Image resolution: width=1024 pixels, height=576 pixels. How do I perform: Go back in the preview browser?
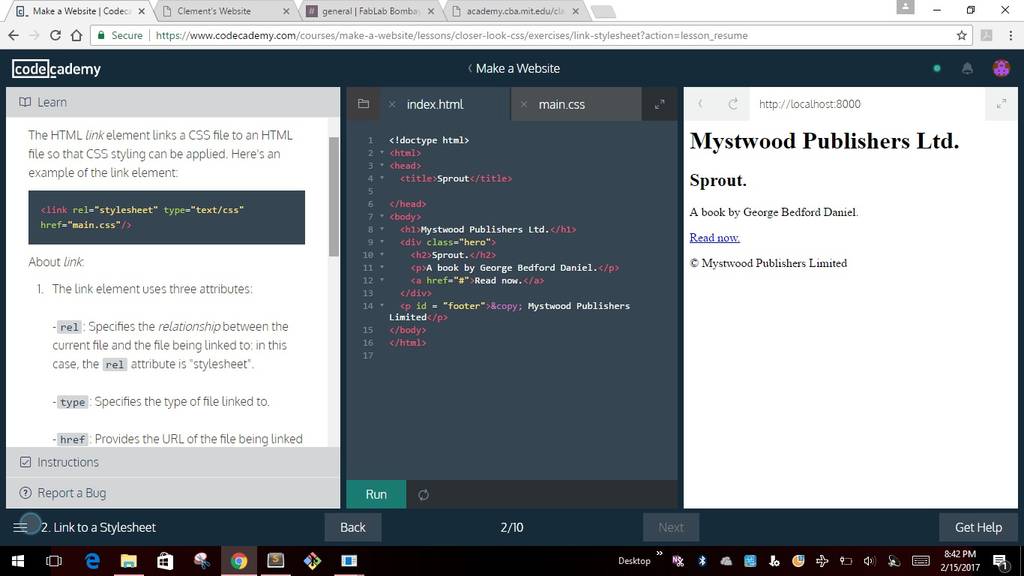tap(700, 104)
